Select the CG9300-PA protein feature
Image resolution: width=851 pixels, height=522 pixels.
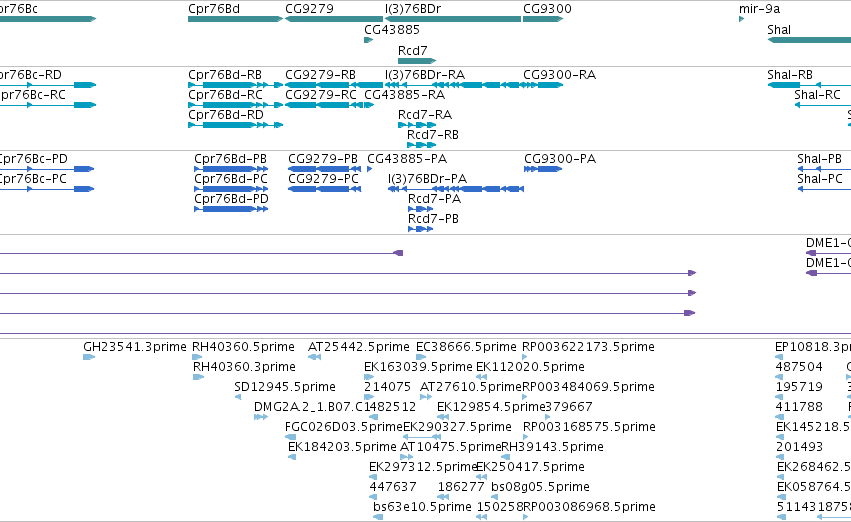click(x=543, y=169)
